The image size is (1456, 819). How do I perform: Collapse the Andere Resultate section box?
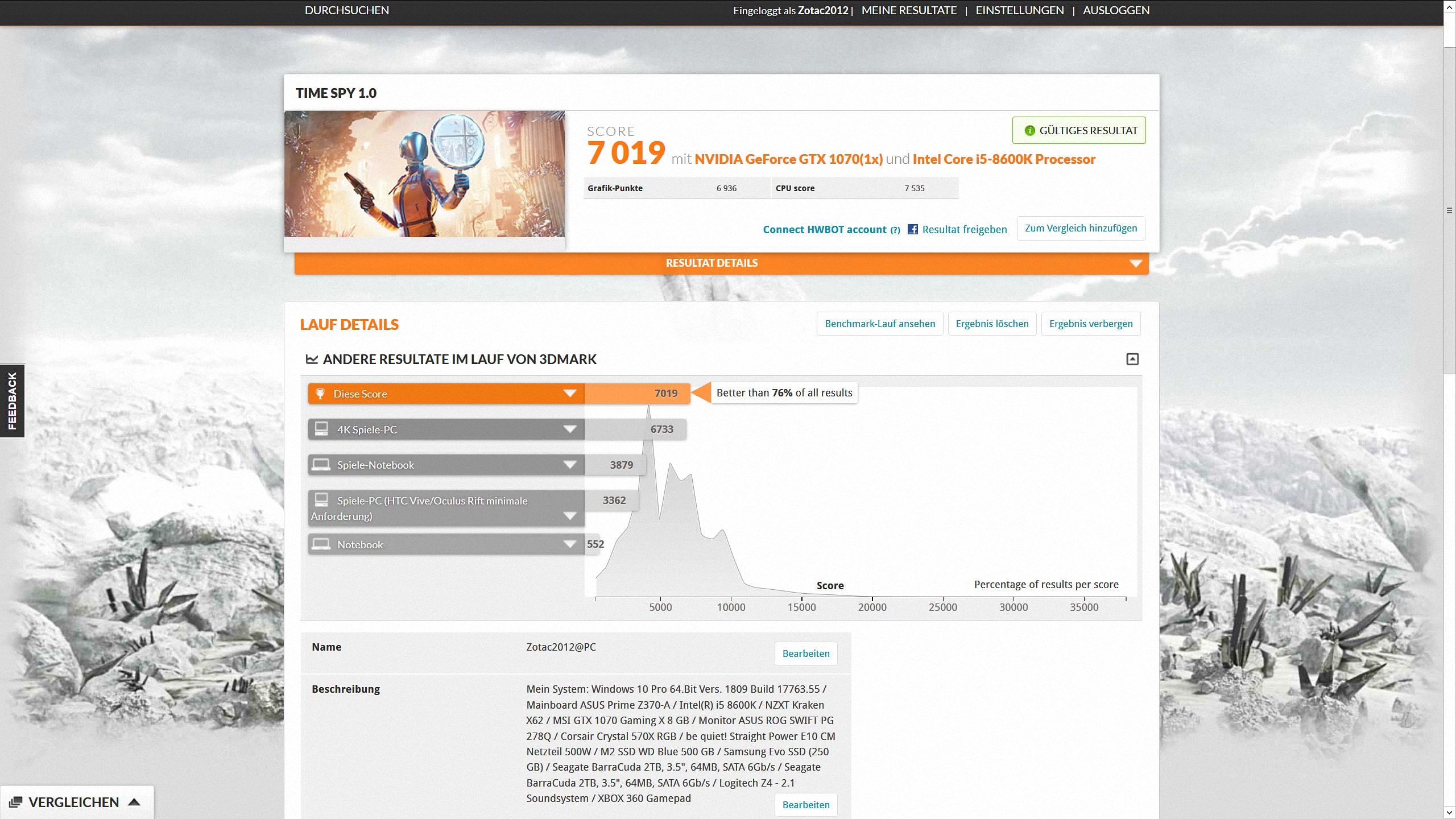pos(1132,359)
